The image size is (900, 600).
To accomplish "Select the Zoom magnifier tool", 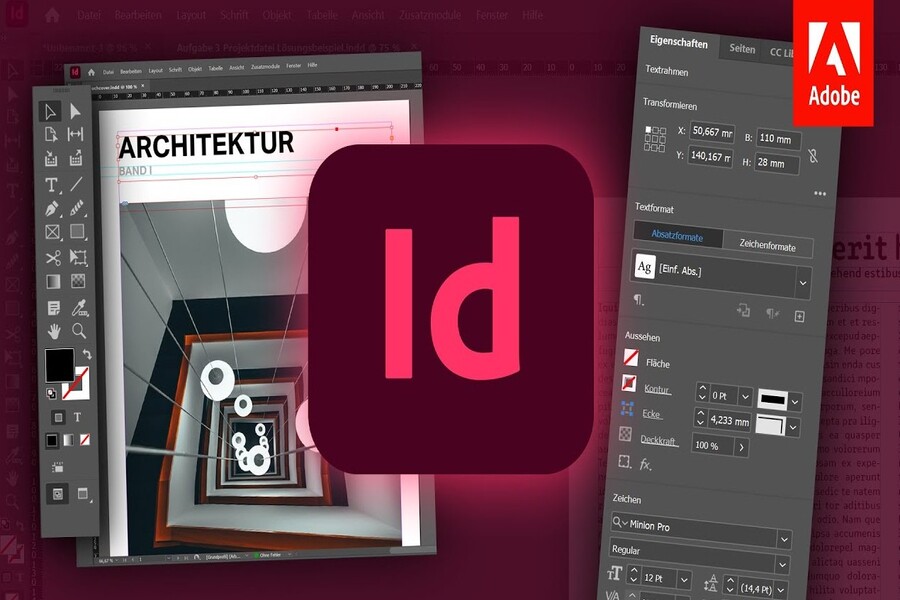I will pos(77,331).
